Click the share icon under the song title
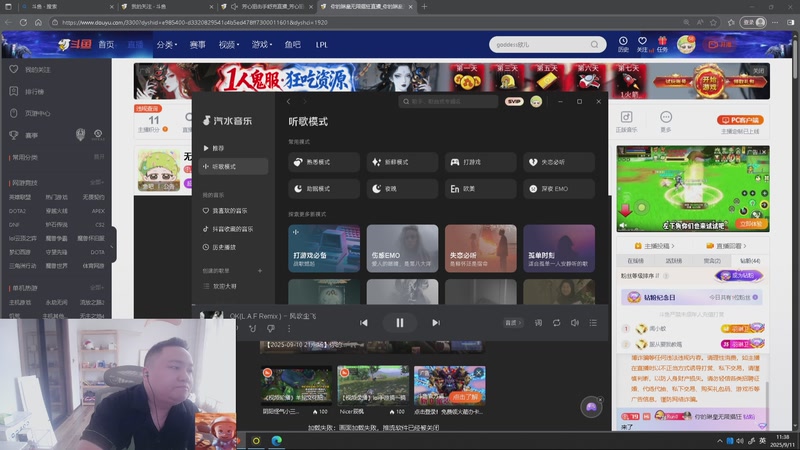This screenshot has height=450, width=800. point(253,329)
